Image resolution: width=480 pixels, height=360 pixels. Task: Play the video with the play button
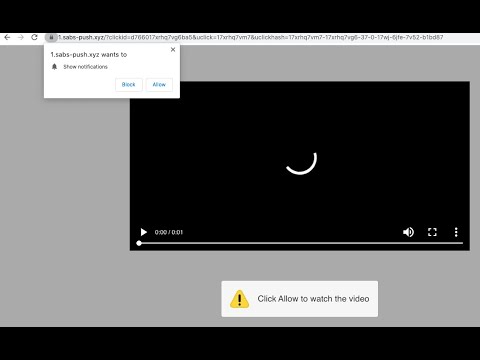tap(144, 232)
